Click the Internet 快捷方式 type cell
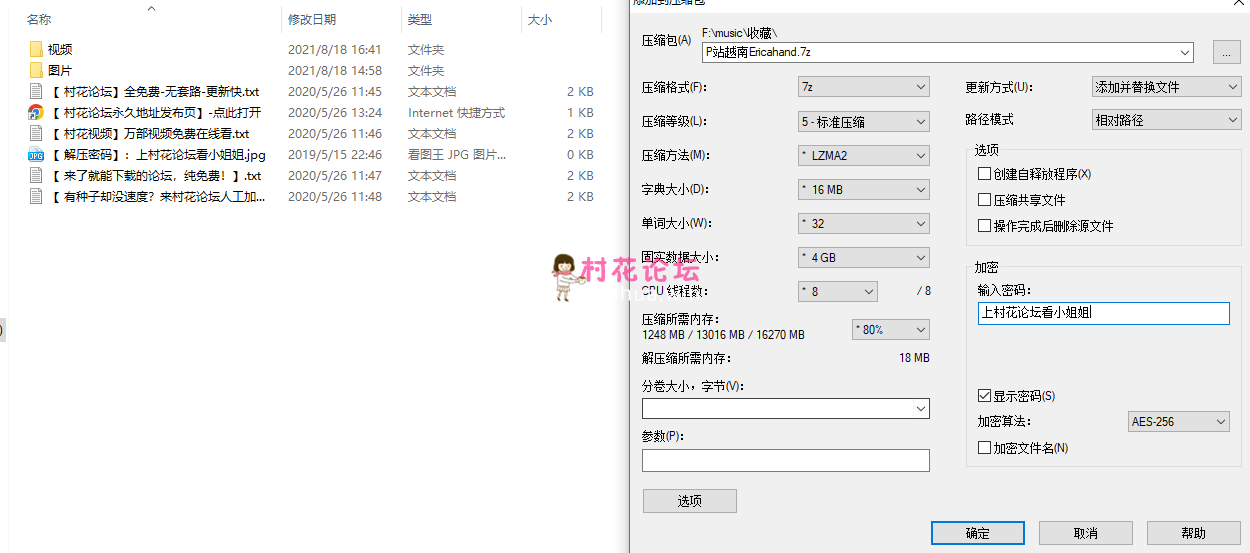1250x553 pixels. coord(456,112)
